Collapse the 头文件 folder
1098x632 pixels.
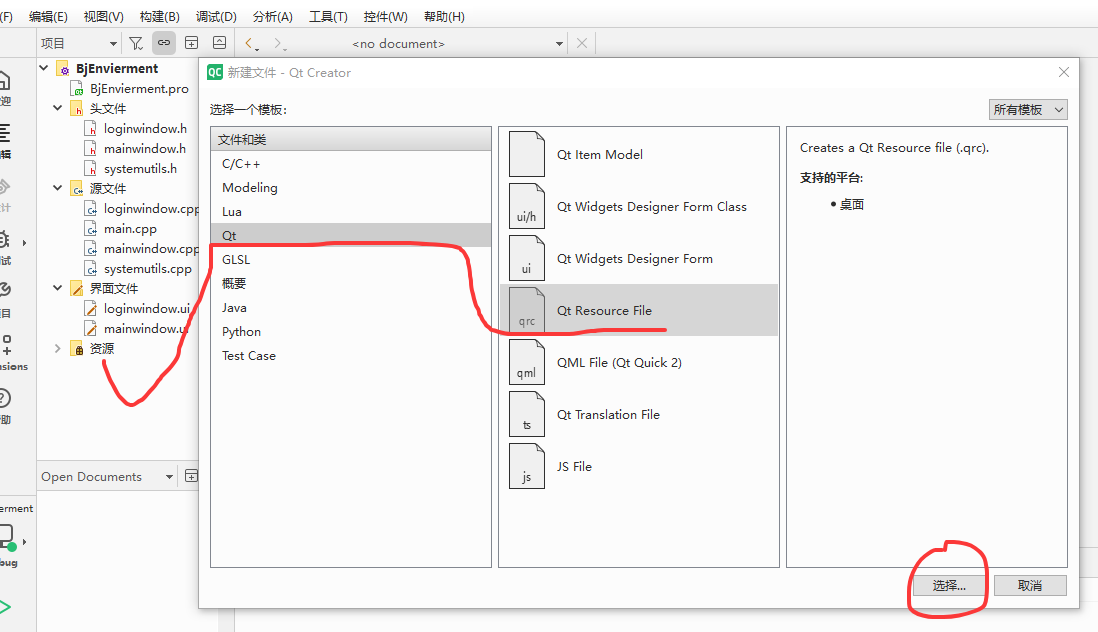57,108
